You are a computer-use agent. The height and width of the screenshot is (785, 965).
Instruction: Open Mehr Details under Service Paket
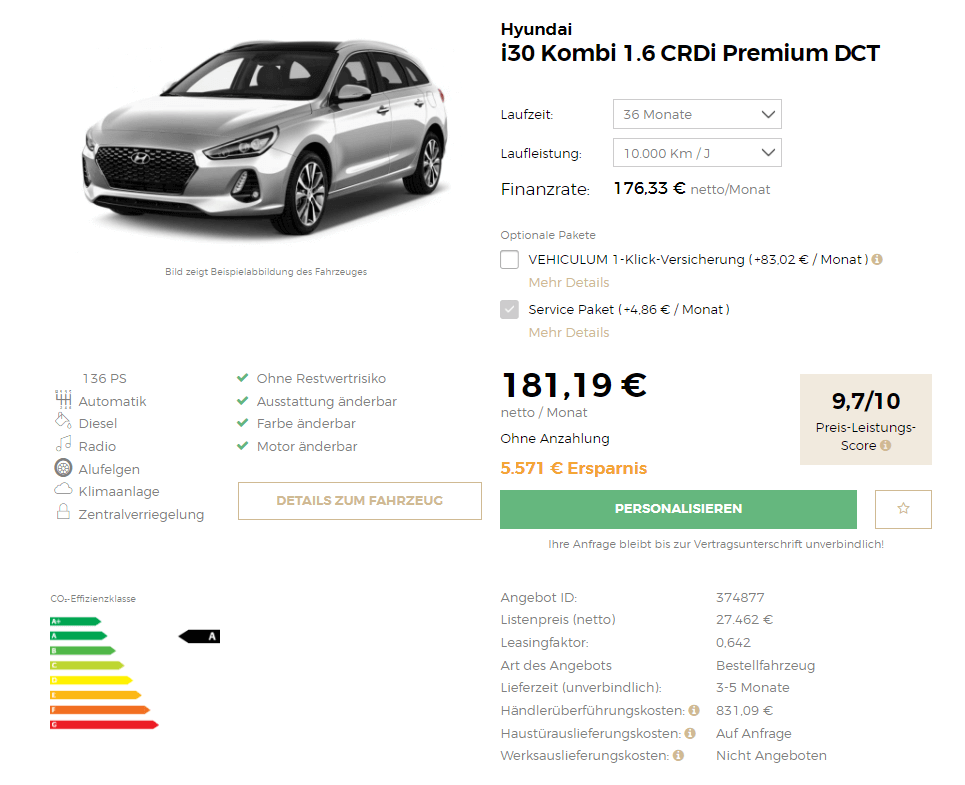click(x=569, y=333)
